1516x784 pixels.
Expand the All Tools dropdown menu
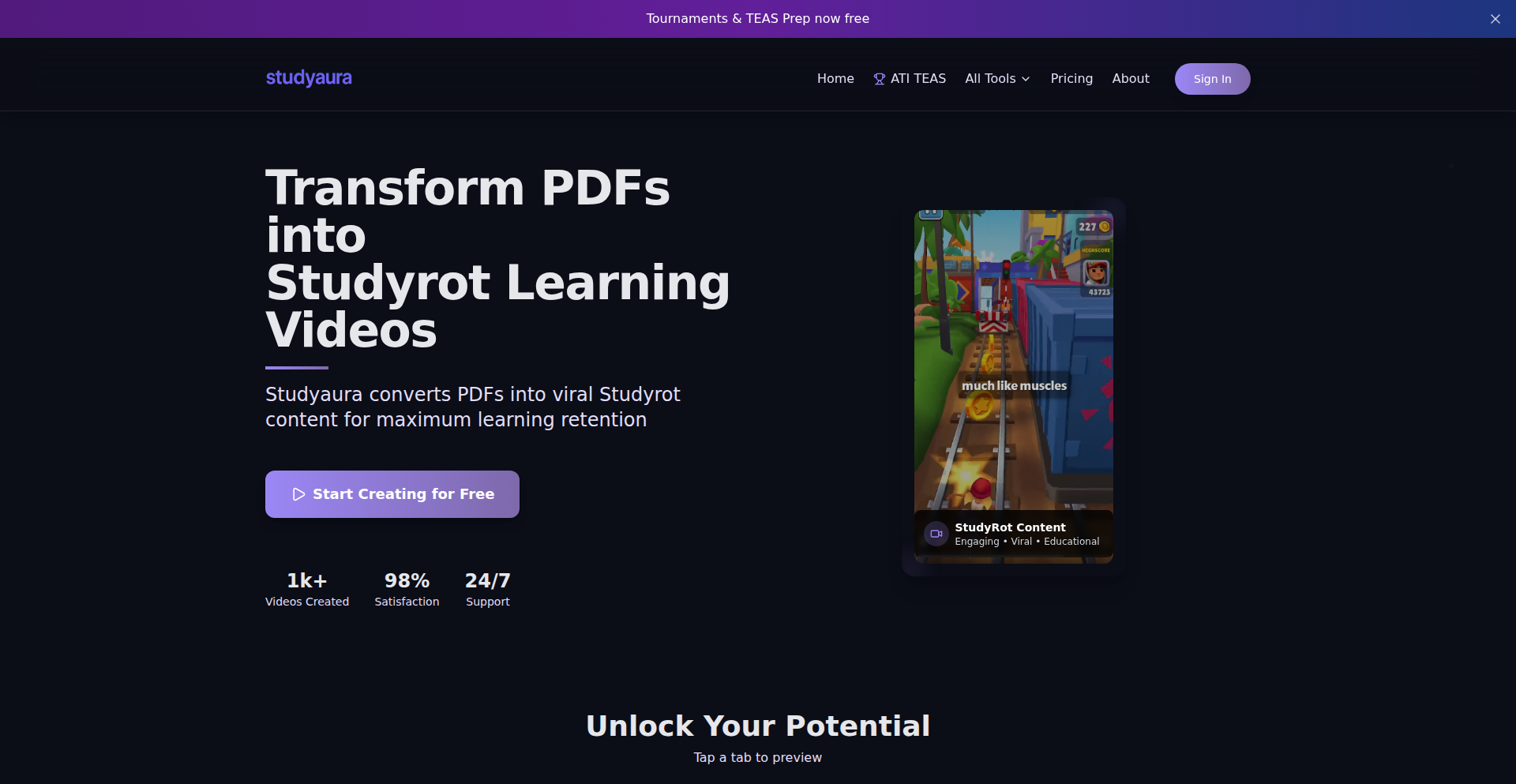click(x=998, y=79)
